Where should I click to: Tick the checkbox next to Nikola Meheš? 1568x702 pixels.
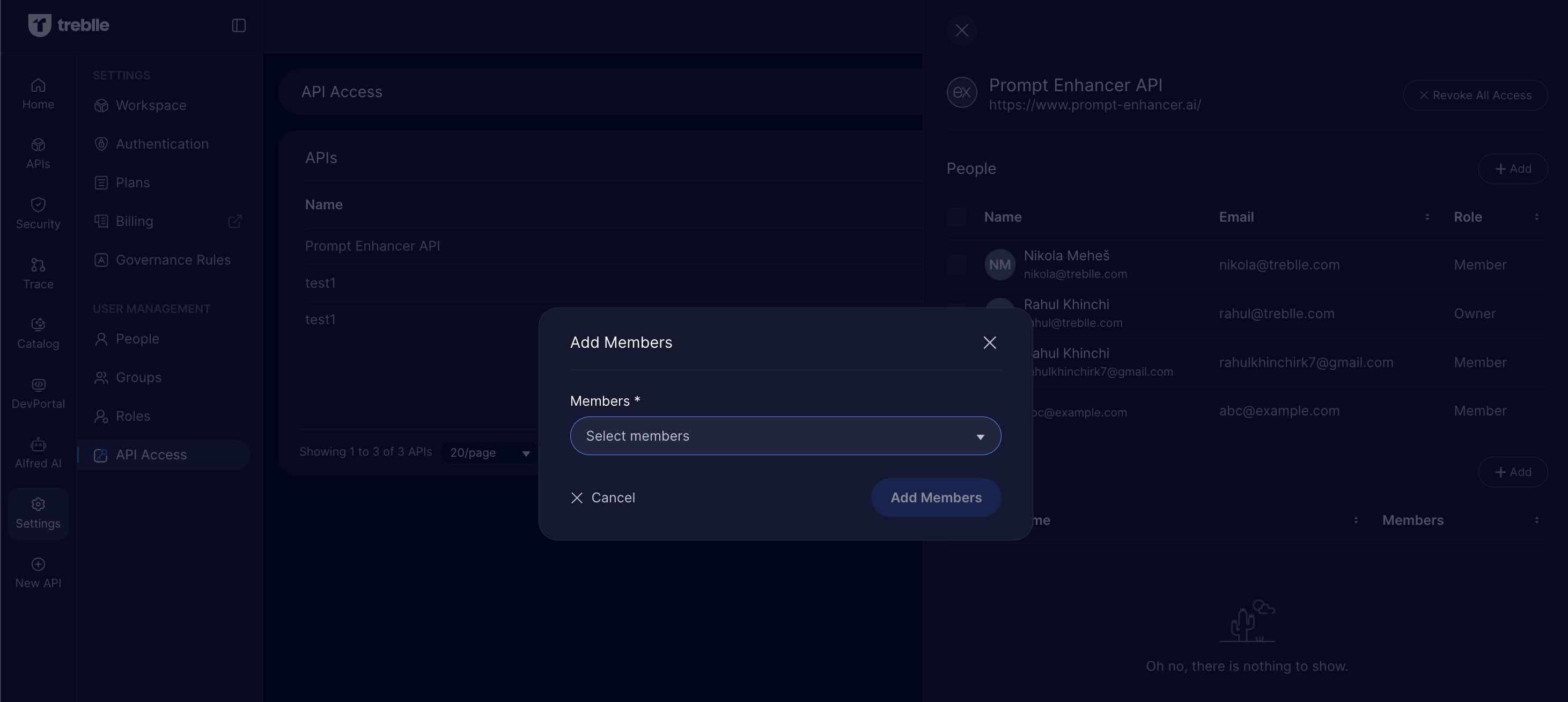(x=956, y=264)
